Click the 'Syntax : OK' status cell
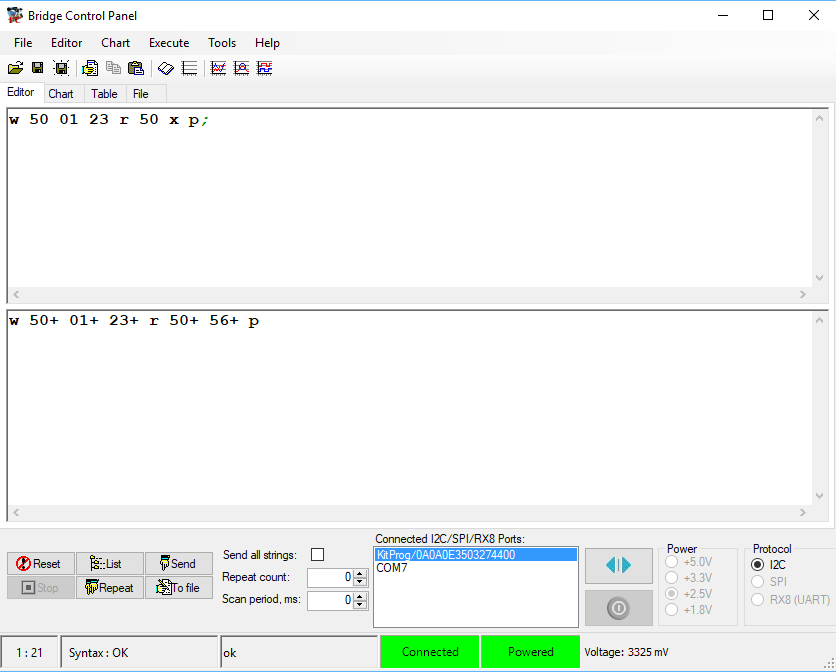The width and height of the screenshot is (836, 672). [140, 652]
